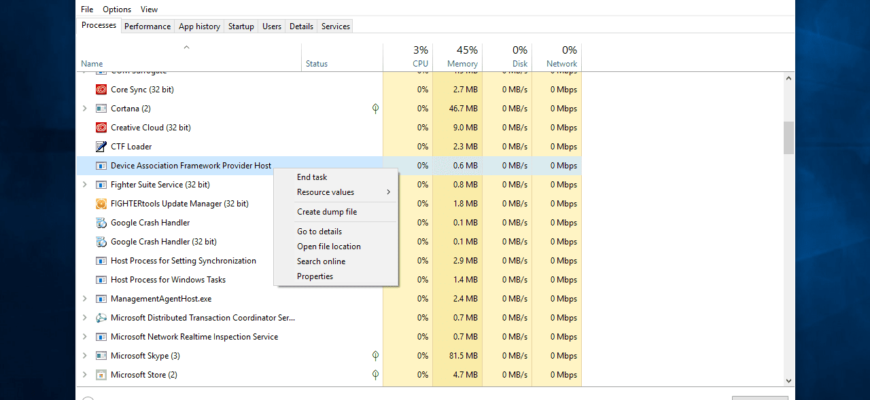Click the Creative Cloud process icon
870x400 pixels.
coord(101,128)
